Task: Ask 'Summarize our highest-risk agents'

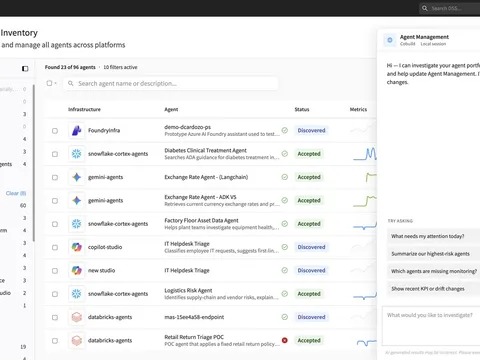Action: (x=434, y=254)
